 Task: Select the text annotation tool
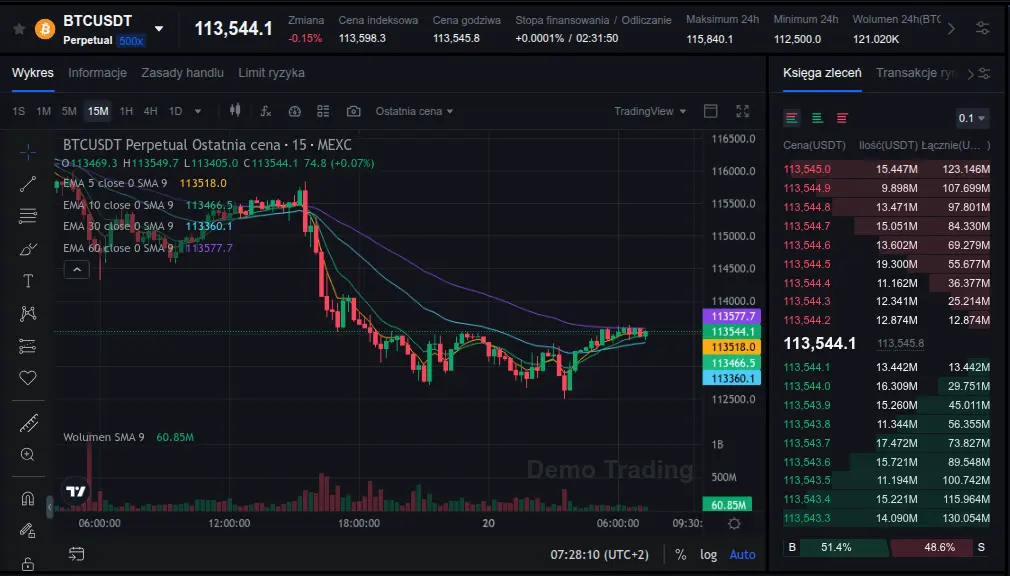pos(28,281)
